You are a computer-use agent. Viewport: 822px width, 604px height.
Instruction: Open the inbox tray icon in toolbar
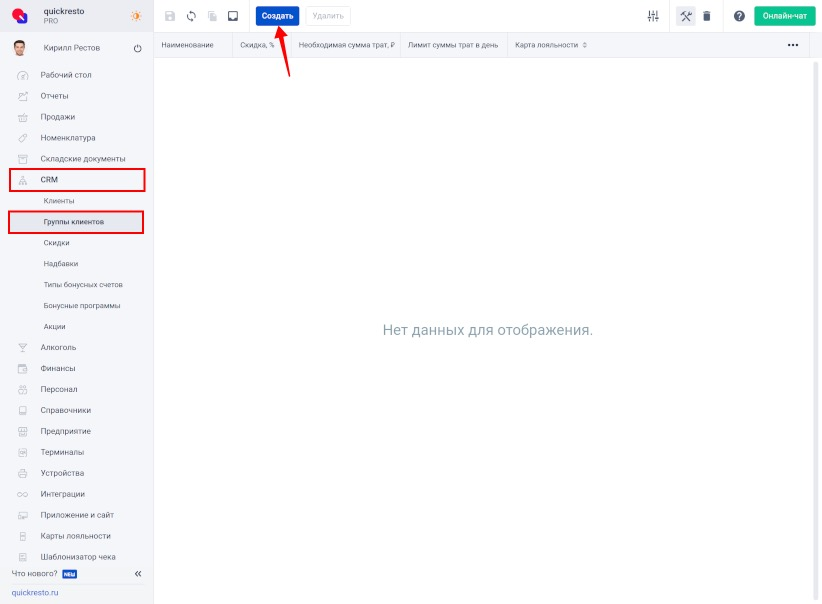point(233,16)
